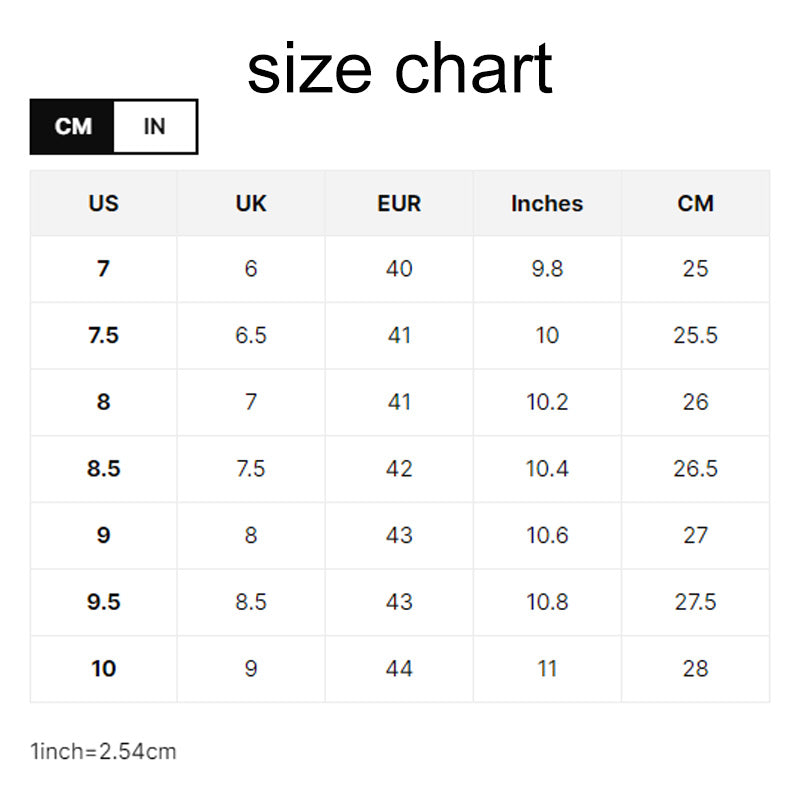Viewport: 800px width, 800px height.
Task: Click the EUR column header
Action: click(399, 203)
